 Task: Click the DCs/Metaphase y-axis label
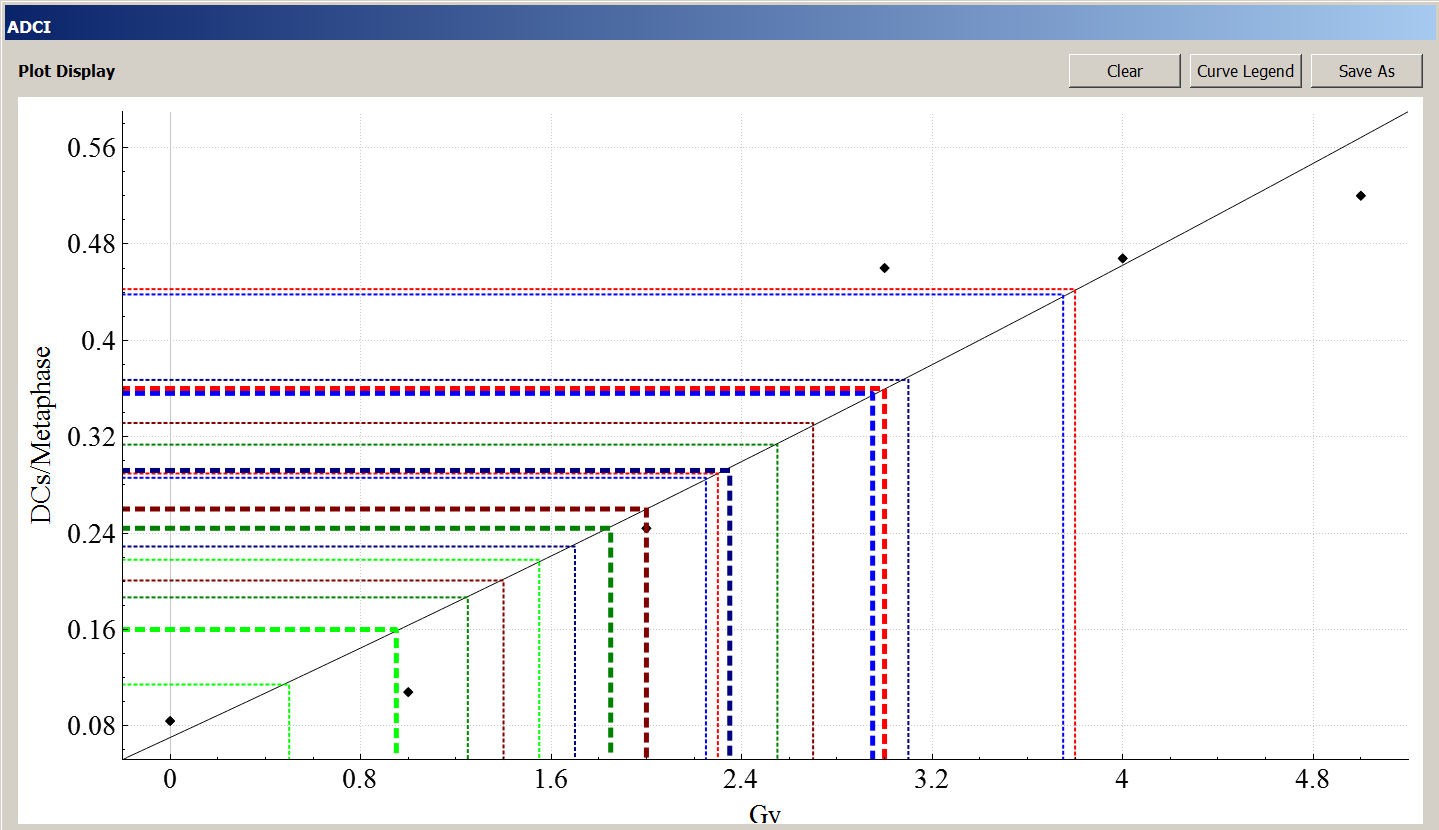pos(42,434)
